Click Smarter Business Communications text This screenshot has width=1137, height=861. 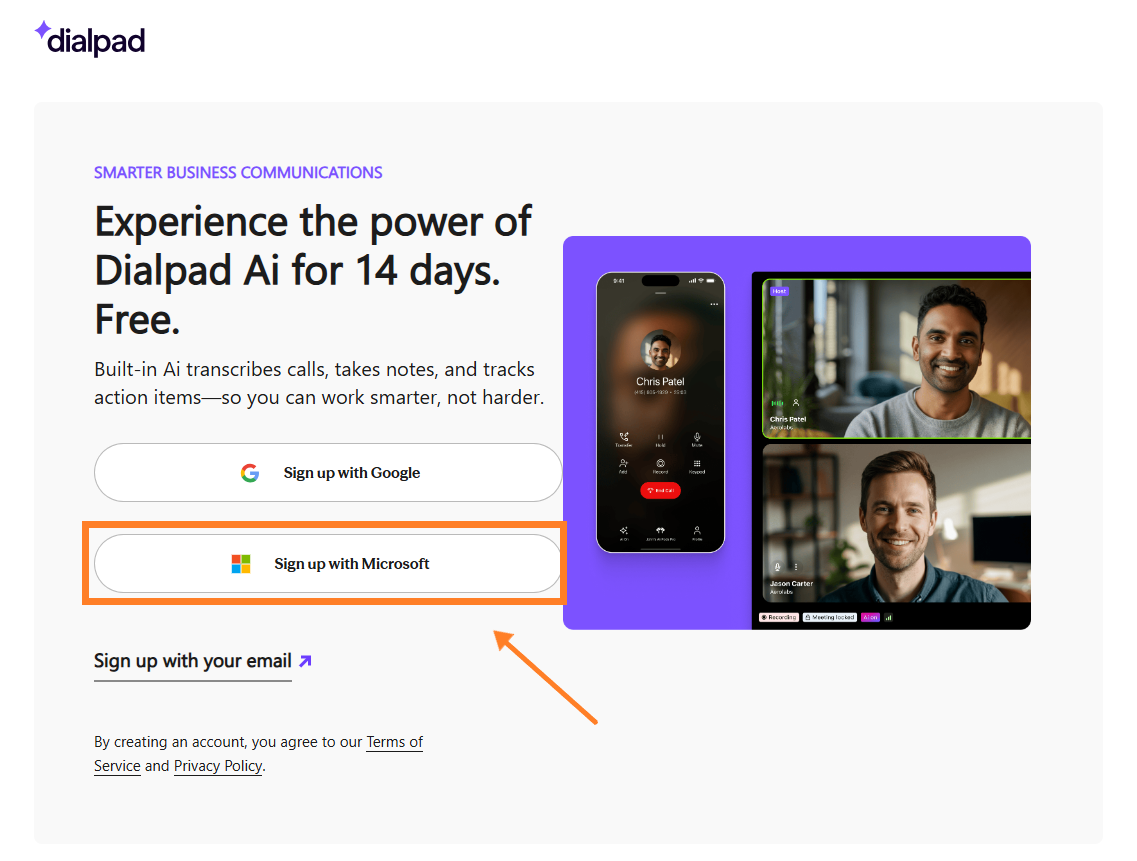click(238, 173)
